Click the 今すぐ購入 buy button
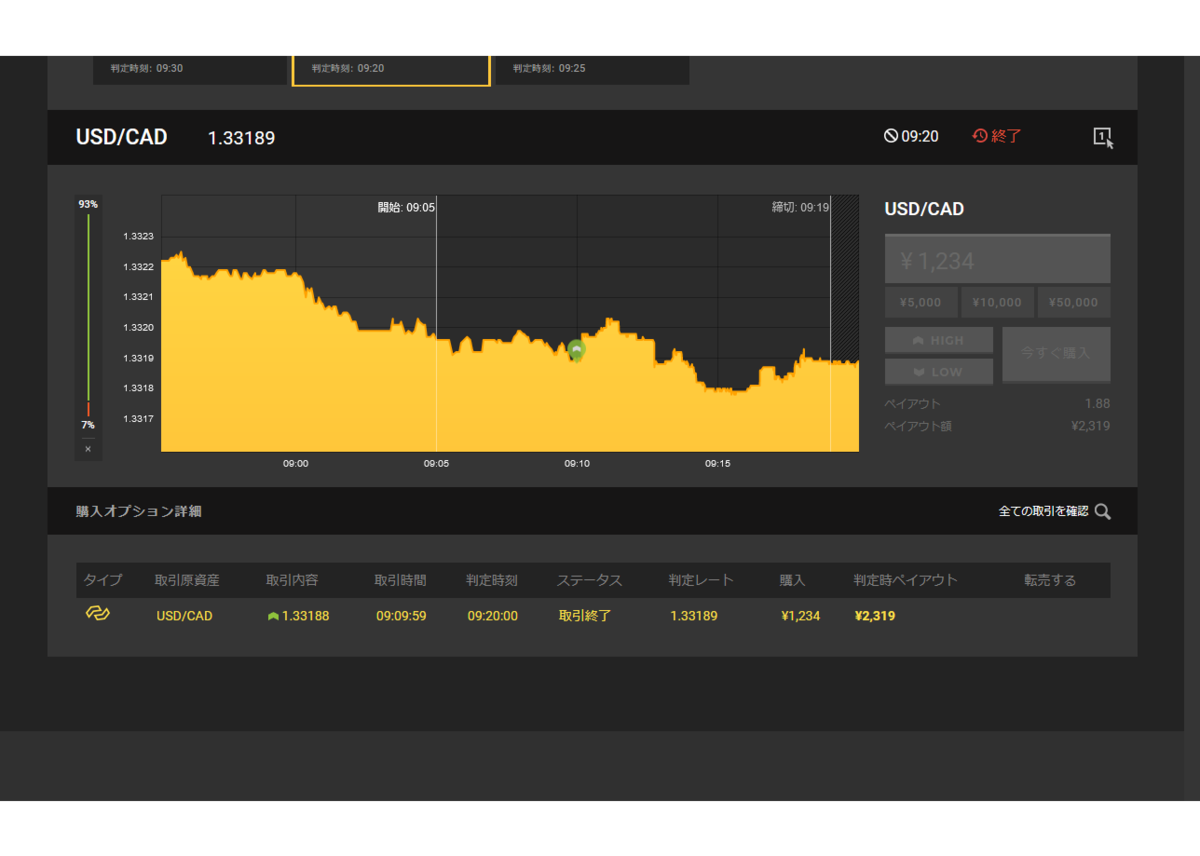This screenshot has height=856, width=1200. 1056,354
